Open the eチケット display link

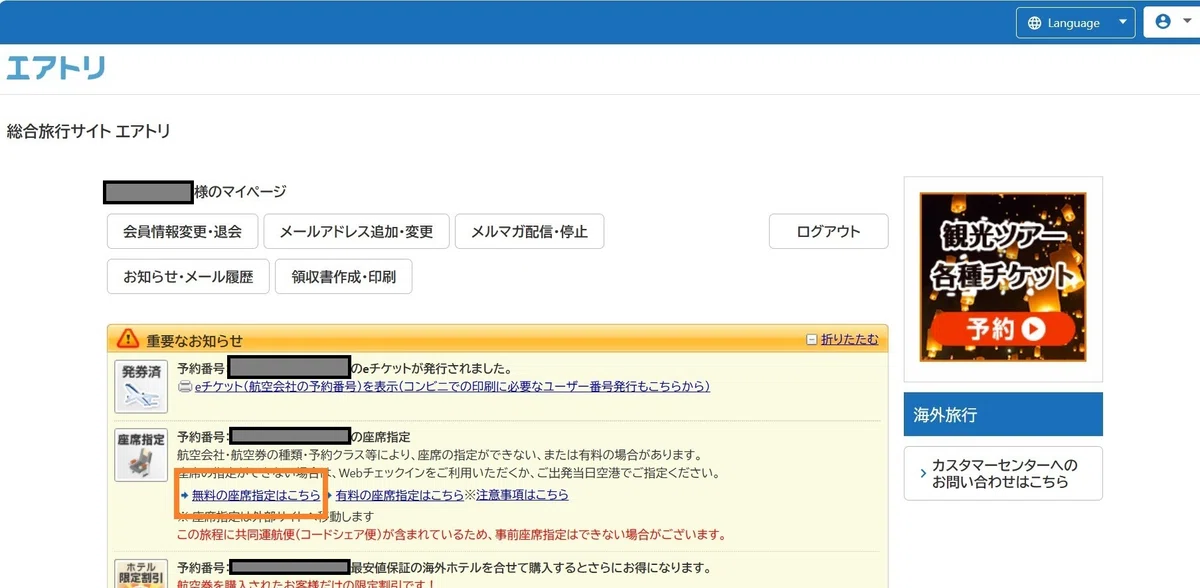click(x=451, y=386)
